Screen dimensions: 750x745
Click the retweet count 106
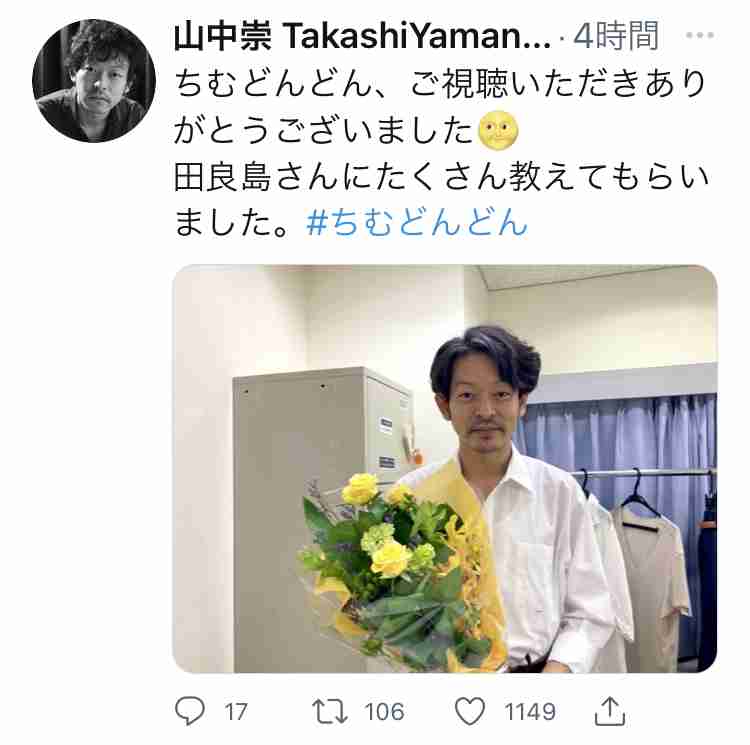(384, 712)
